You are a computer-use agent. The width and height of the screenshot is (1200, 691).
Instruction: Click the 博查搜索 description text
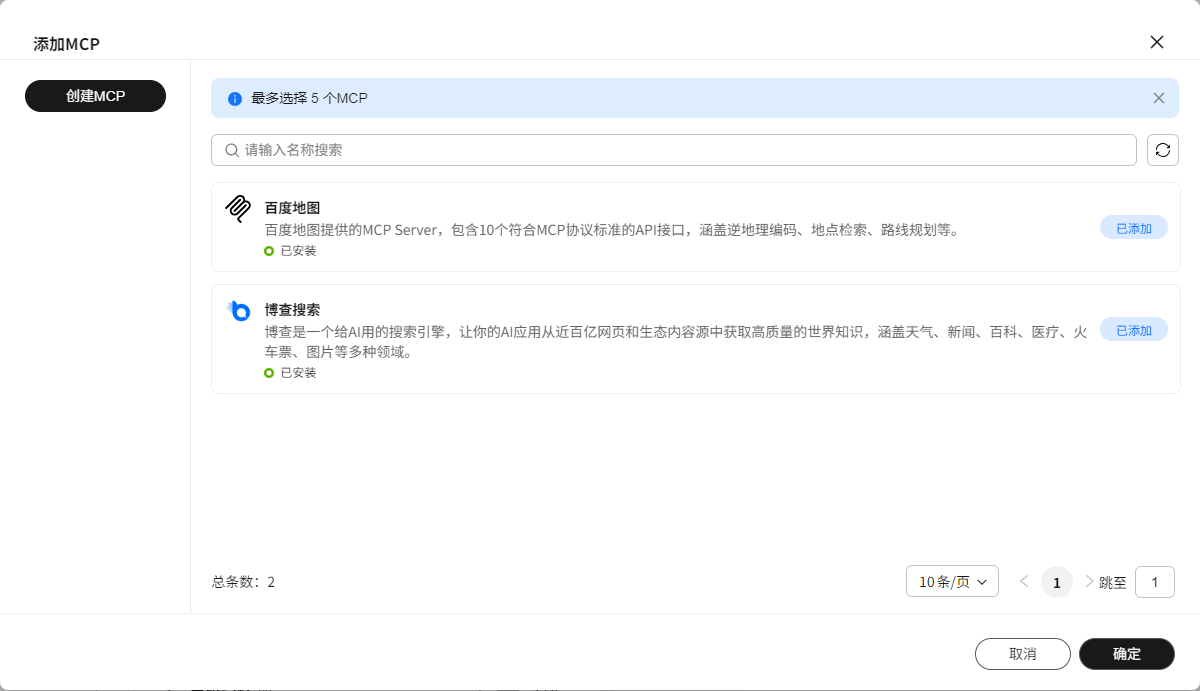(676, 342)
